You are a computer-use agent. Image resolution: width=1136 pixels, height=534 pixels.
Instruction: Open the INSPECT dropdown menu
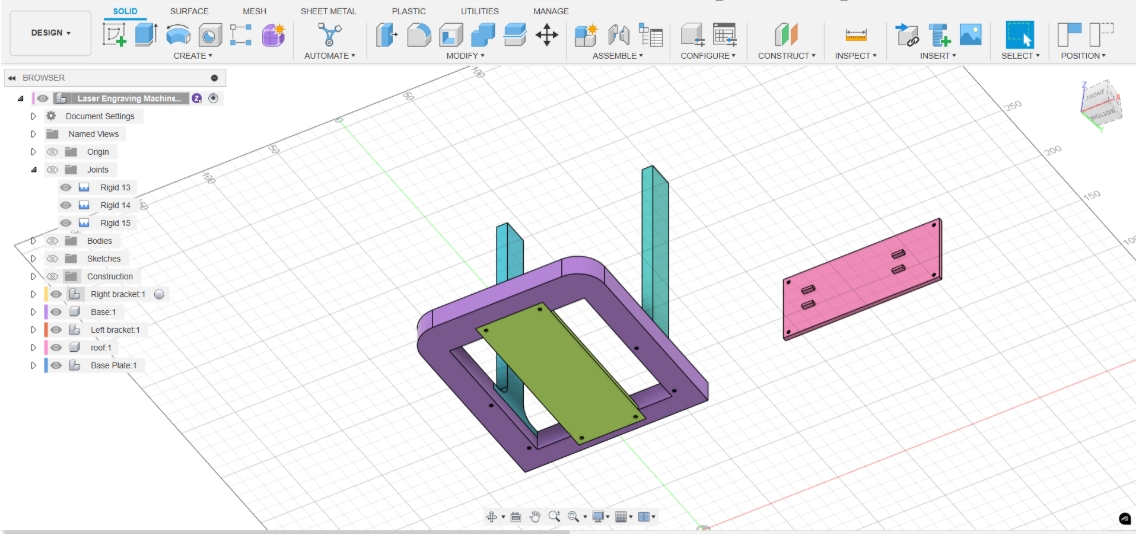pos(856,56)
